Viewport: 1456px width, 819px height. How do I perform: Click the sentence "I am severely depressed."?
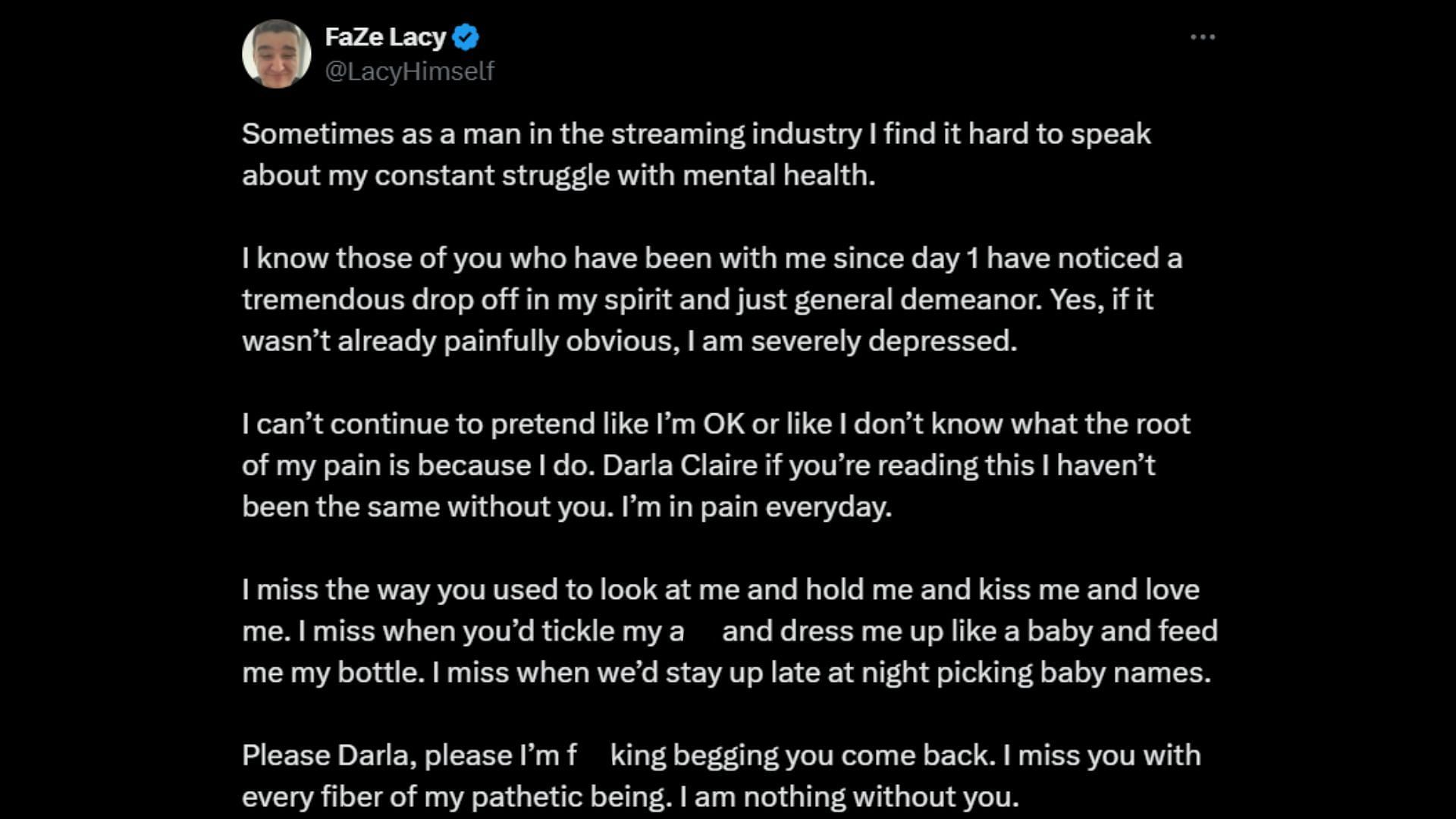(852, 341)
